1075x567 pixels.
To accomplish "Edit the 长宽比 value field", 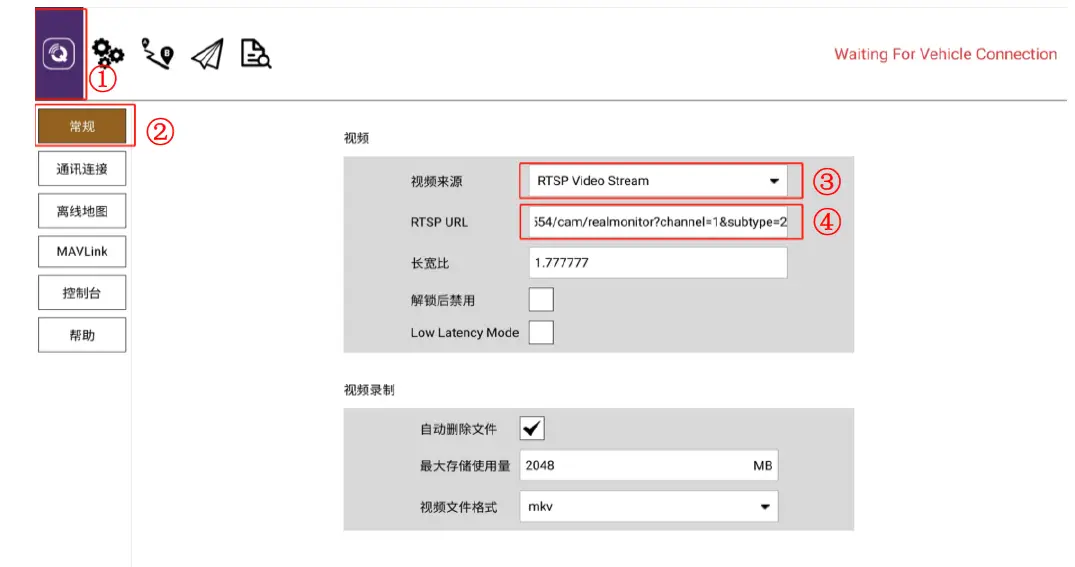I will pos(657,263).
